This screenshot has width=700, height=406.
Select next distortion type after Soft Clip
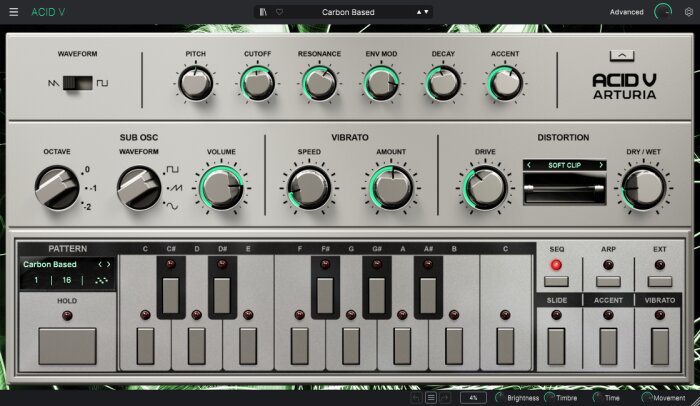(601, 165)
